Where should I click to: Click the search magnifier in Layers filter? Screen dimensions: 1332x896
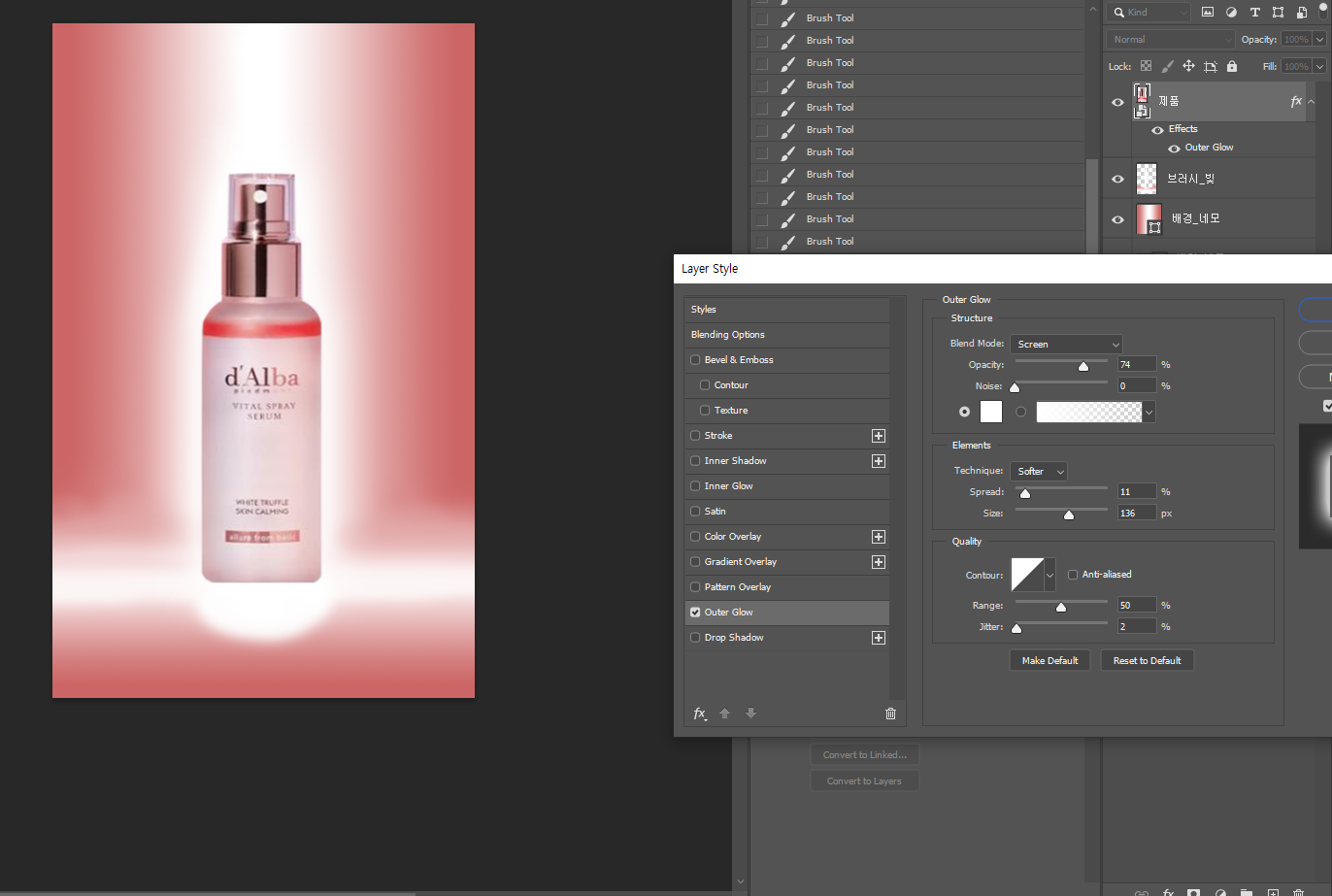point(1119,12)
